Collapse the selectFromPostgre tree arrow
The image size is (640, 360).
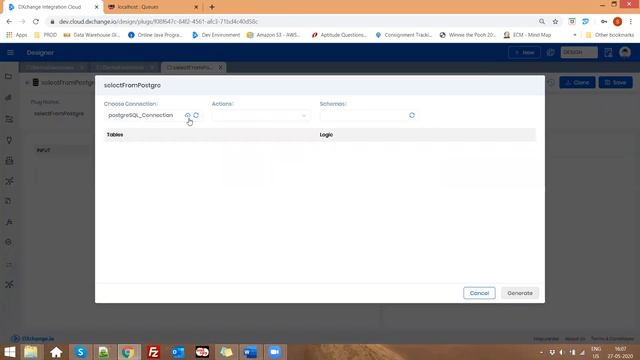click(x=27, y=83)
